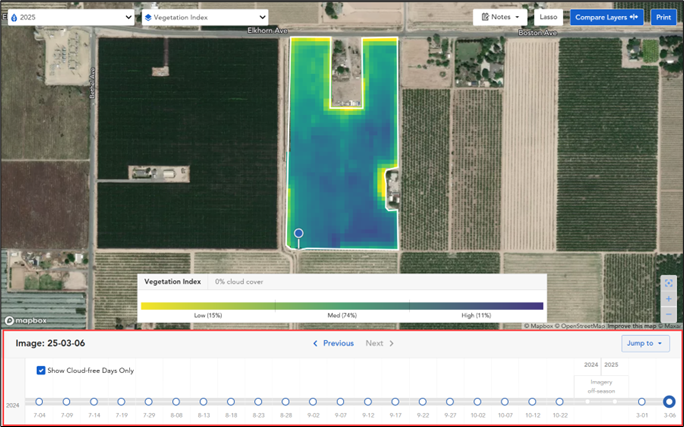Open the 2025 season dropdown
684x427 pixels.
coord(70,18)
